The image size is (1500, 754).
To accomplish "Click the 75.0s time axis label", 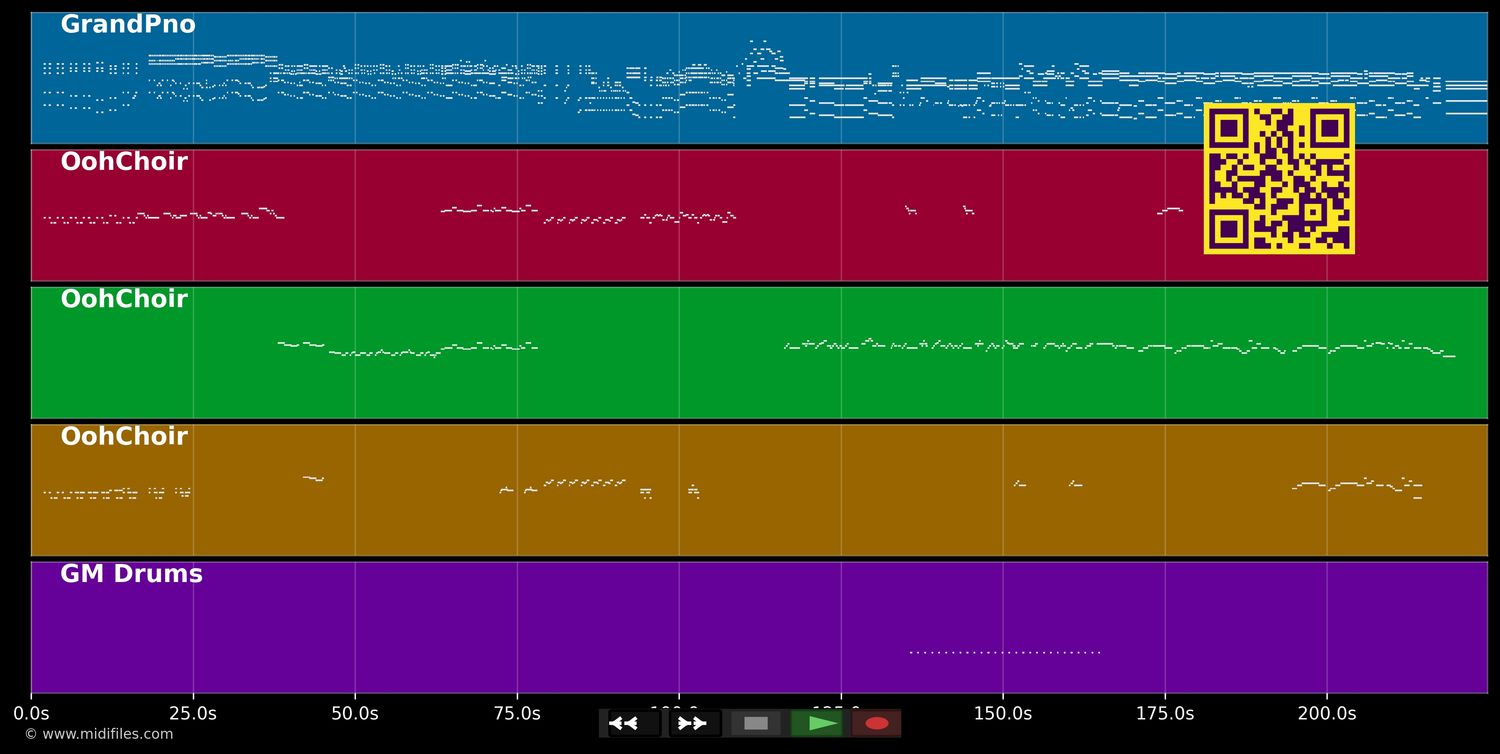I will (517, 714).
